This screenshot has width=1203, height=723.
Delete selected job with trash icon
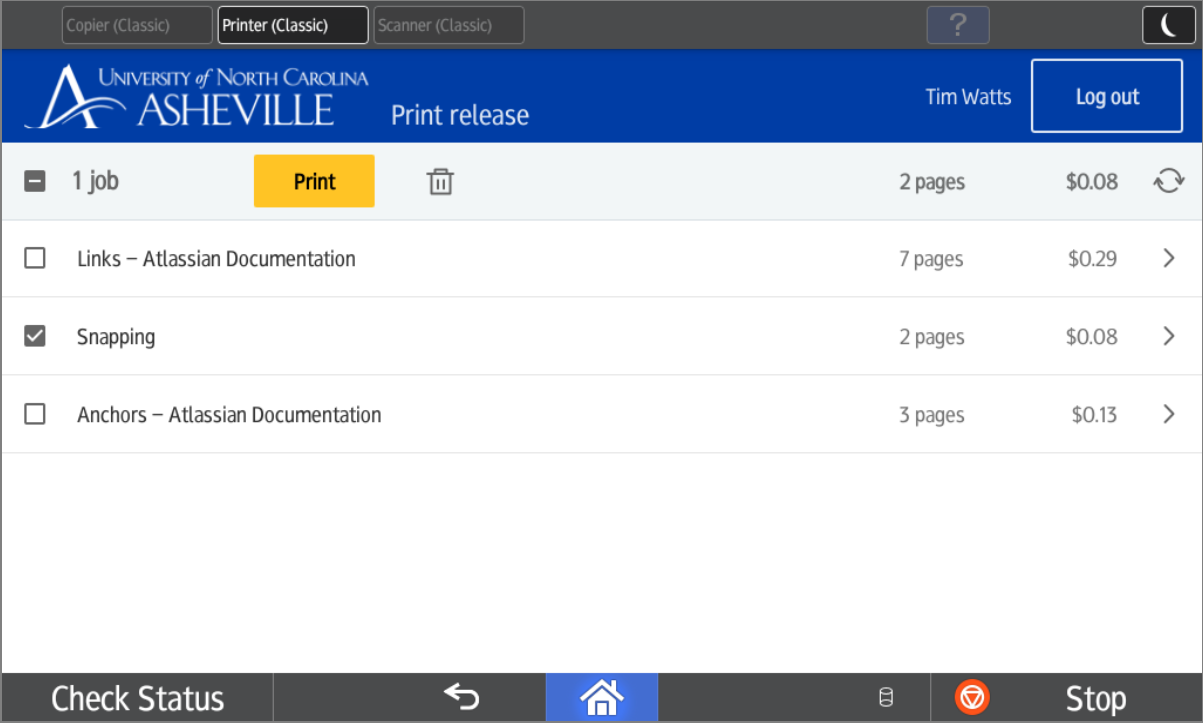tap(440, 182)
